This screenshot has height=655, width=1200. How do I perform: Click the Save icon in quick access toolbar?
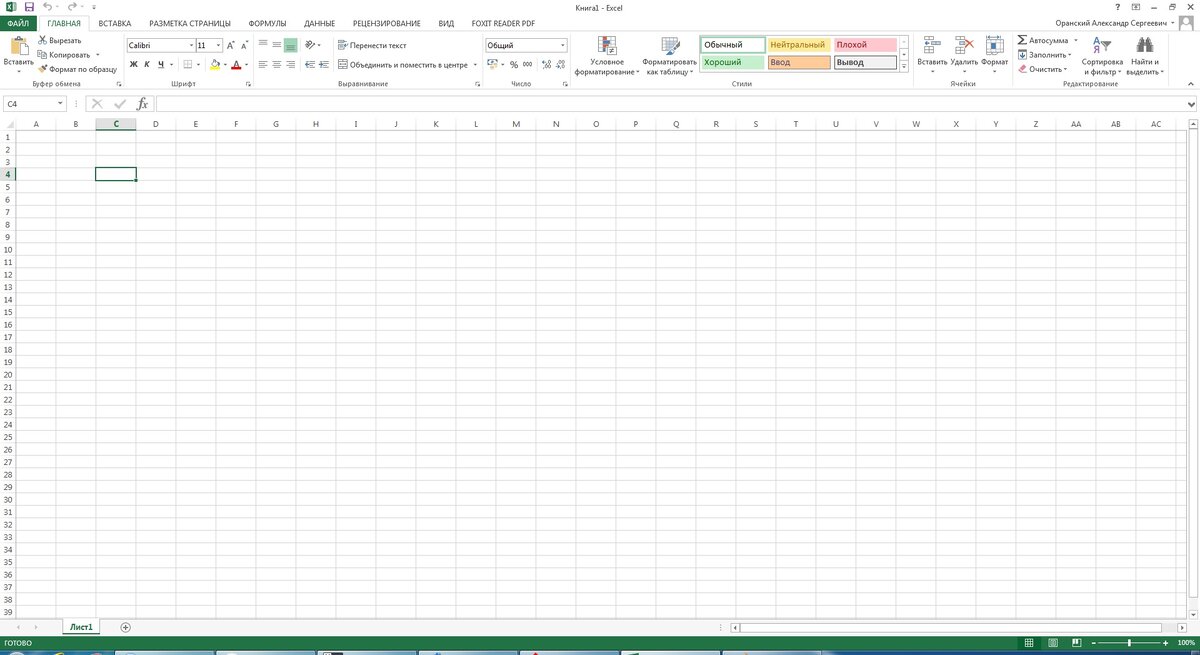click(28, 6)
